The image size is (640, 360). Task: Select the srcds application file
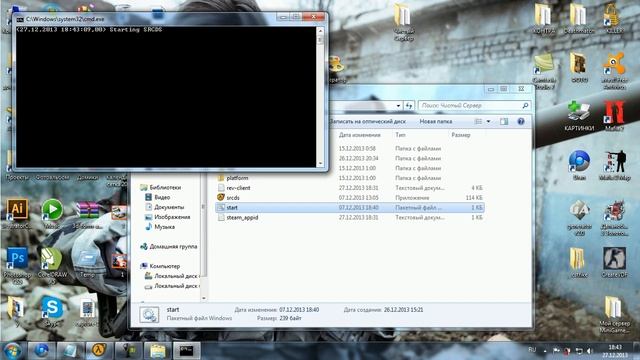pos(349,198)
